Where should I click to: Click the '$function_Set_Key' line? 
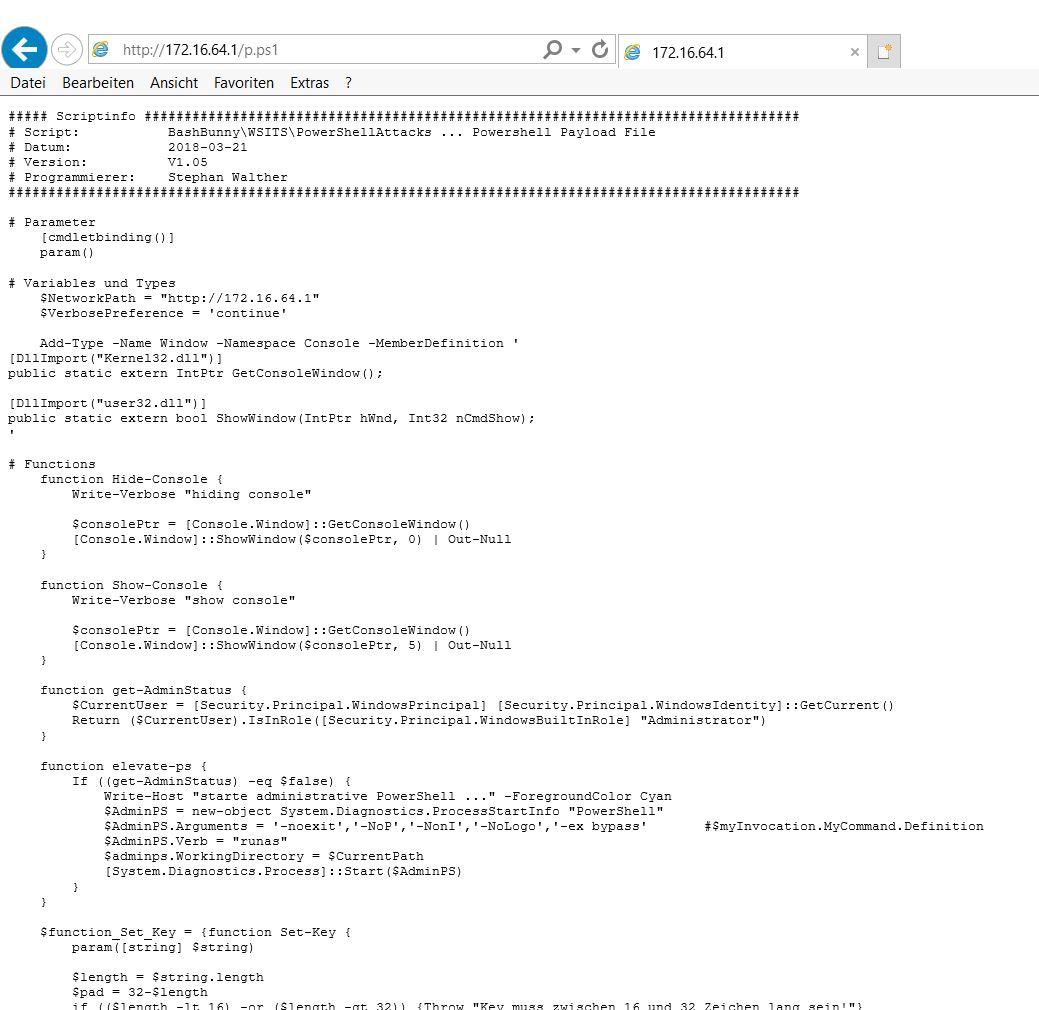(195, 932)
